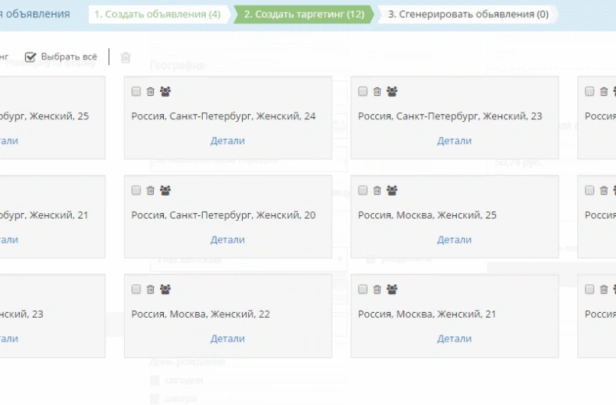This screenshot has height=405, width=616.
Task: Open Детали link on Москва, Женский, 25 card
Action: coord(454,240)
